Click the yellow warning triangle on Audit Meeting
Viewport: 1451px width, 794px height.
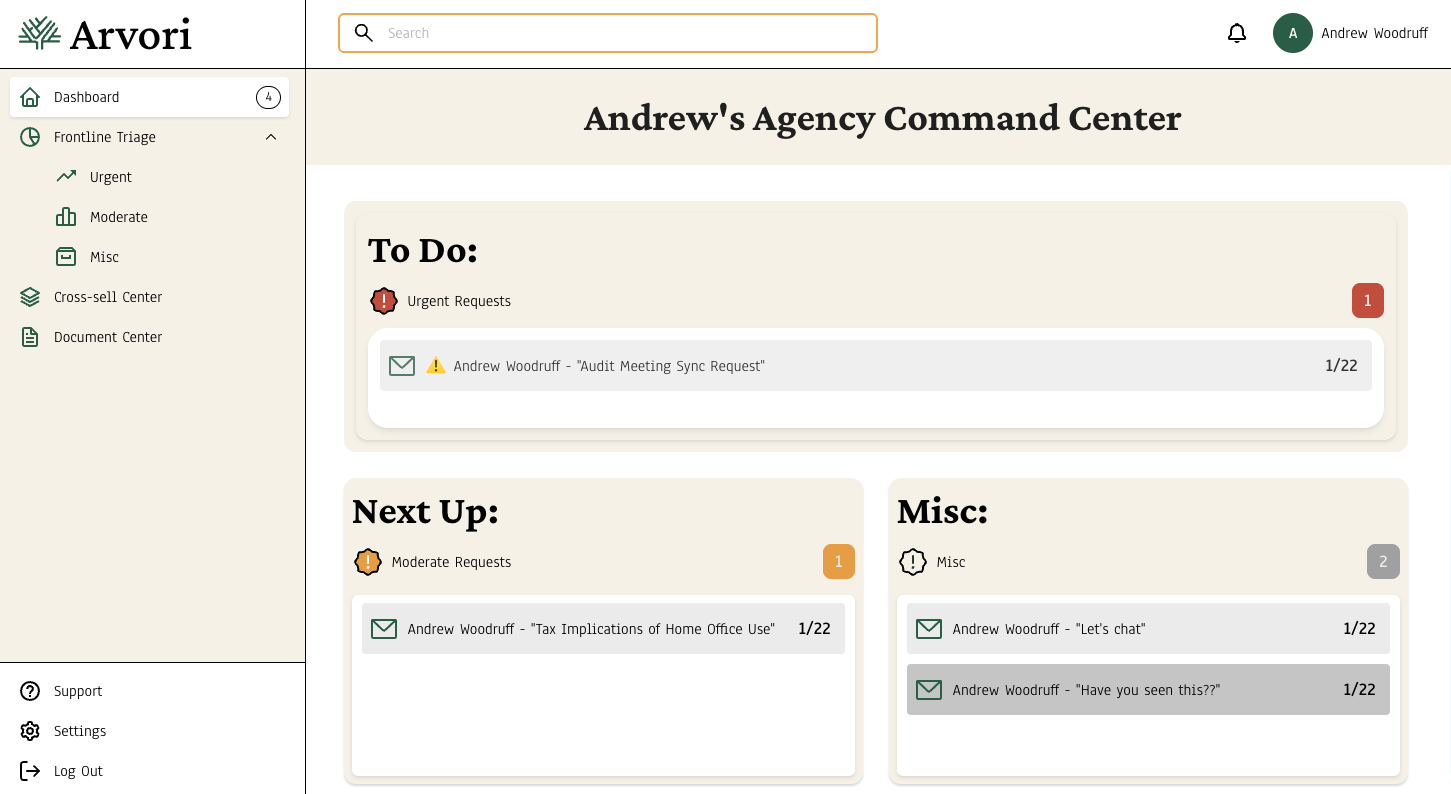click(x=436, y=366)
